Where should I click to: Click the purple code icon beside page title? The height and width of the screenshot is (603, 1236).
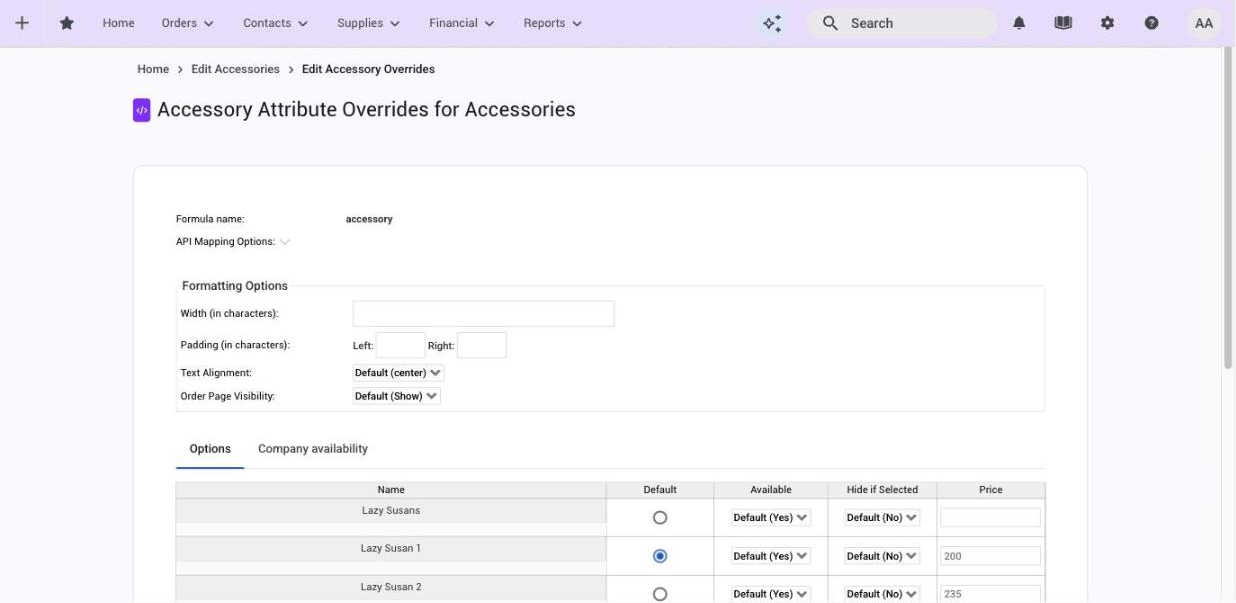pos(142,110)
